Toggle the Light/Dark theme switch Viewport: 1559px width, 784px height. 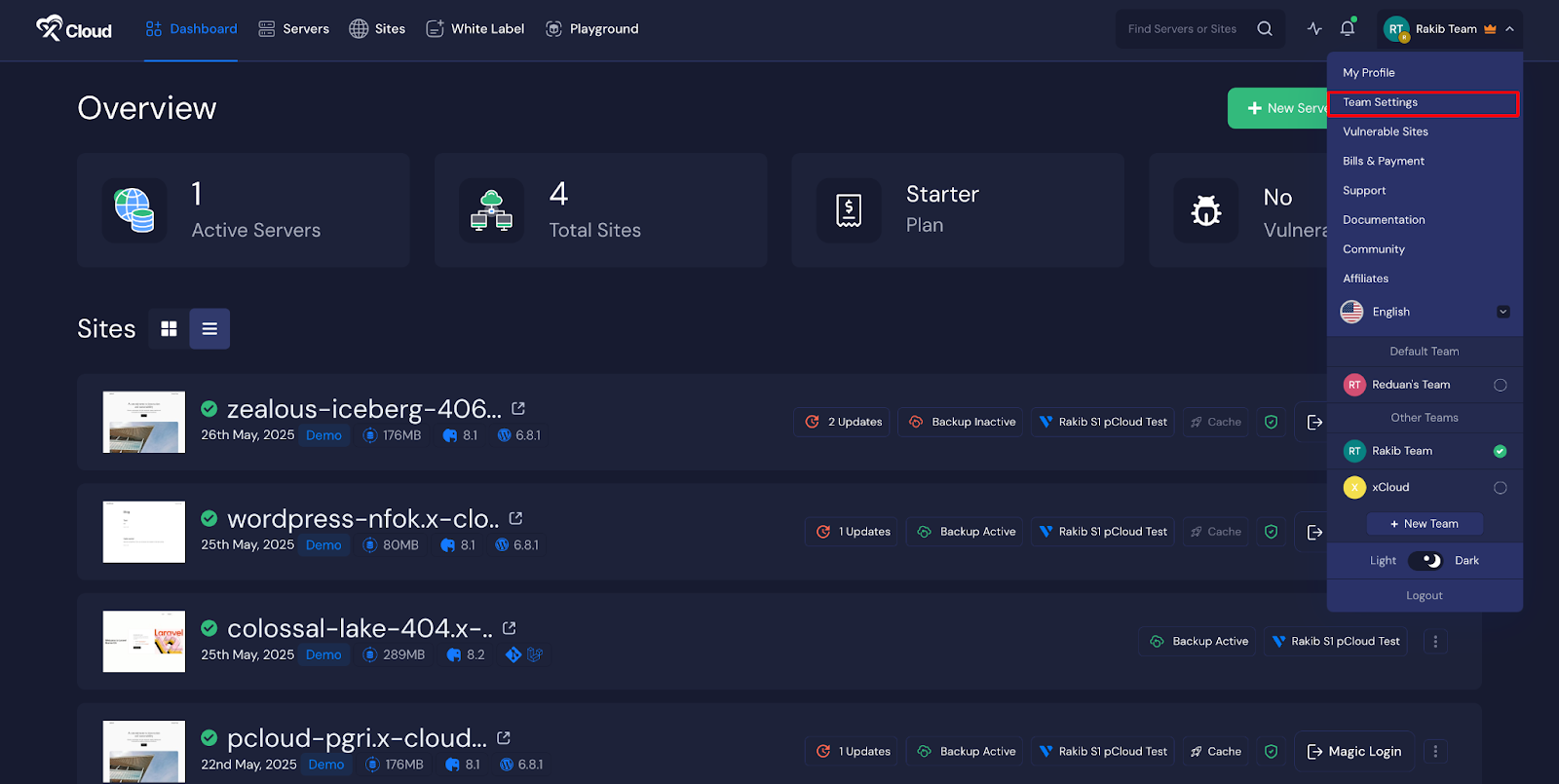pyautogui.click(x=1425, y=561)
